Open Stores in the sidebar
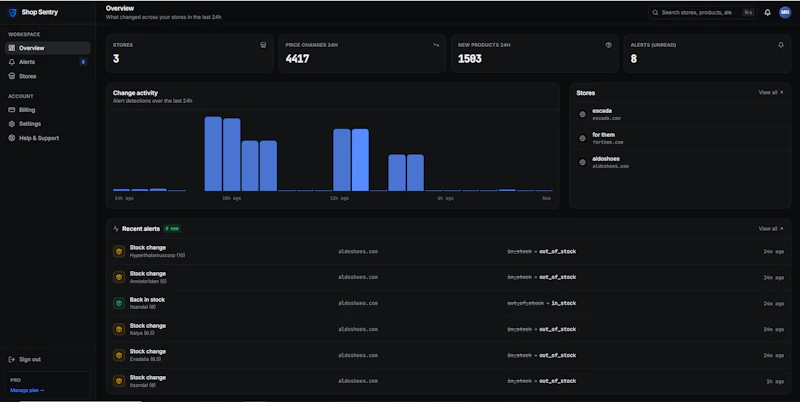The image size is (800, 402). (47, 76)
